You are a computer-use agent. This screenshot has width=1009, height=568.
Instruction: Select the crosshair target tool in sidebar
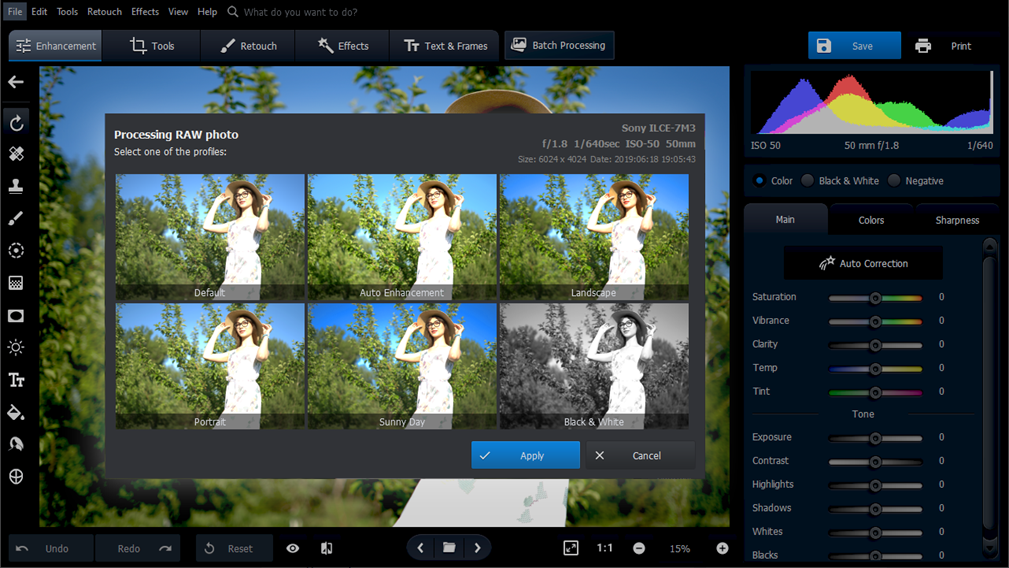tap(16, 477)
